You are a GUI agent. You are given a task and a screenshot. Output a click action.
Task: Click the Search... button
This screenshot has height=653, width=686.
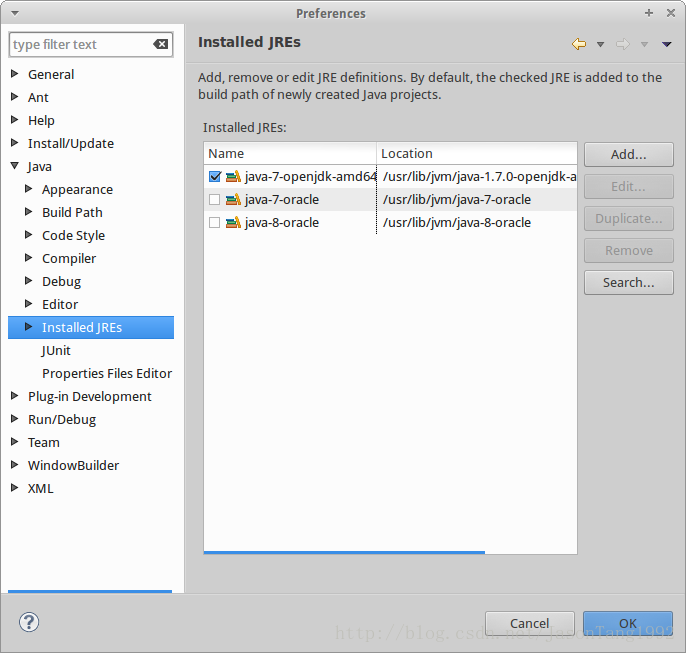tap(629, 283)
